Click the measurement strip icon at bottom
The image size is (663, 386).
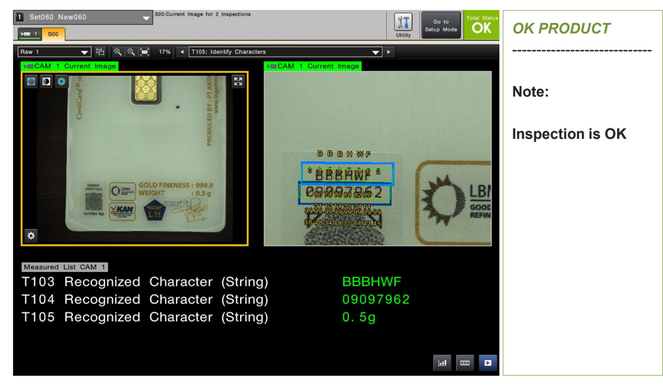465,363
